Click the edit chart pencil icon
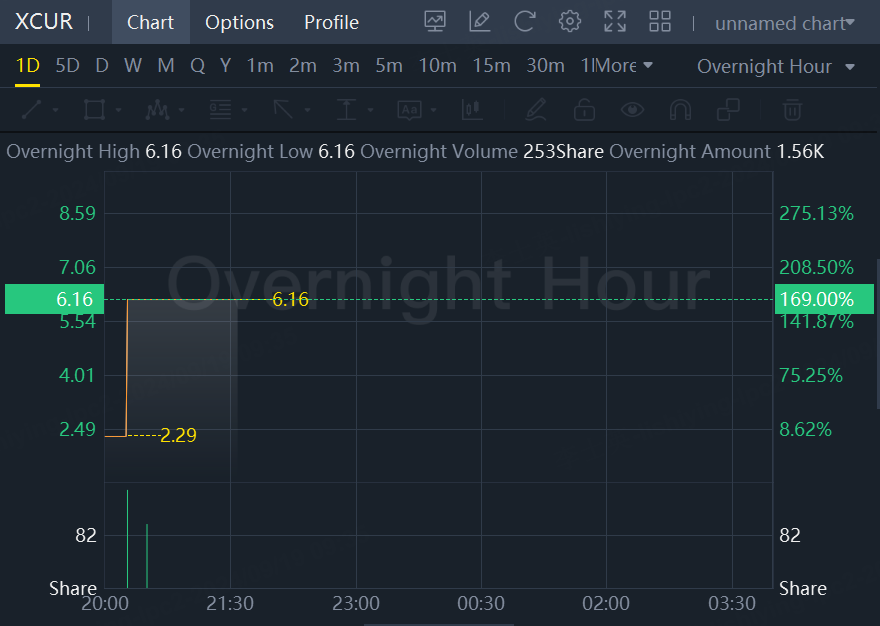Viewport: 880px width, 626px height. (x=480, y=22)
